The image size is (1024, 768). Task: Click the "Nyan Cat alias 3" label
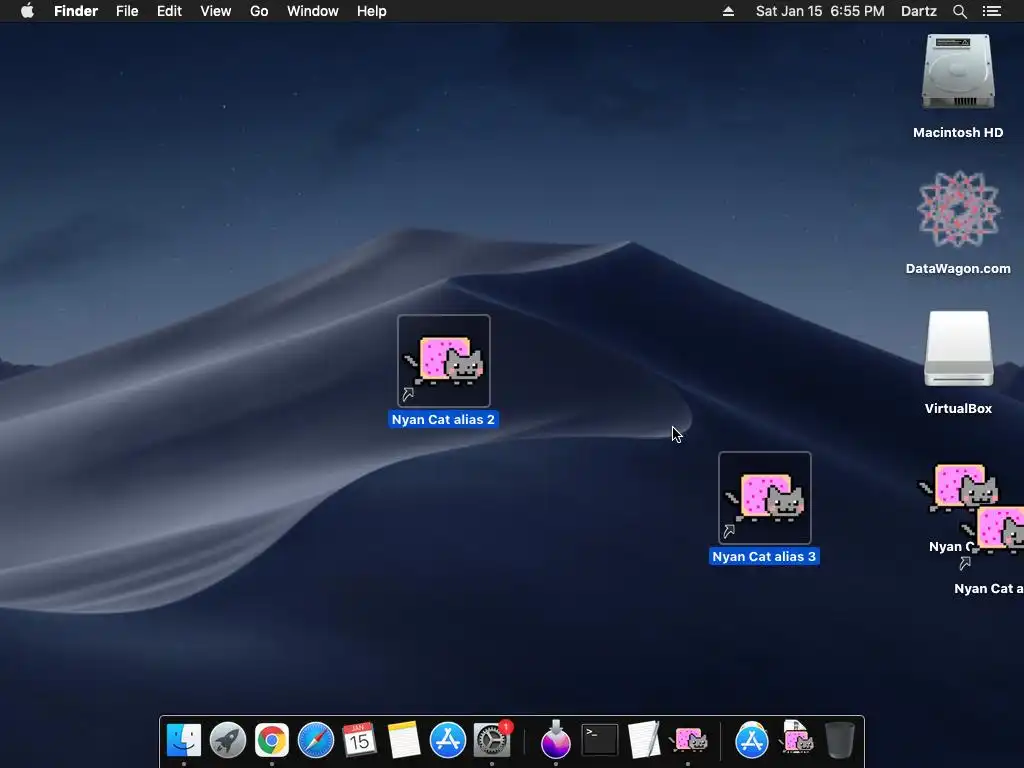pyautogui.click(x=764, y=556)
